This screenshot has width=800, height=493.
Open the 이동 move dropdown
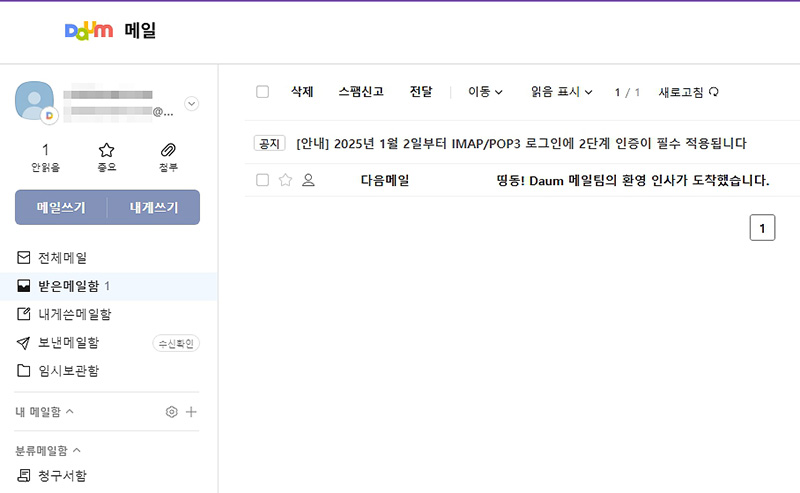pos(485,92)
